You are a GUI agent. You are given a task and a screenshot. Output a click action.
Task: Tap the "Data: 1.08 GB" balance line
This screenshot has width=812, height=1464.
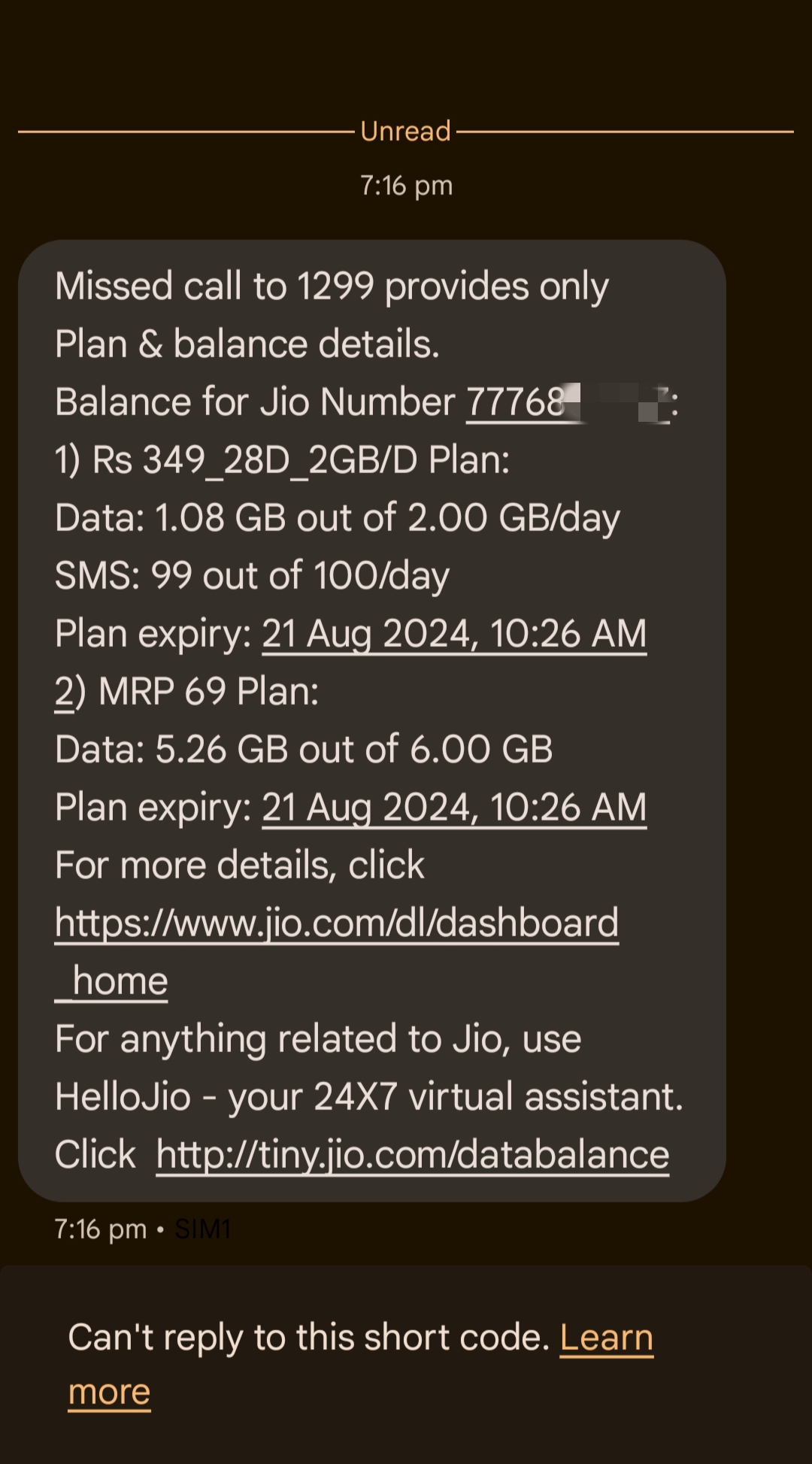pos(337,518)
